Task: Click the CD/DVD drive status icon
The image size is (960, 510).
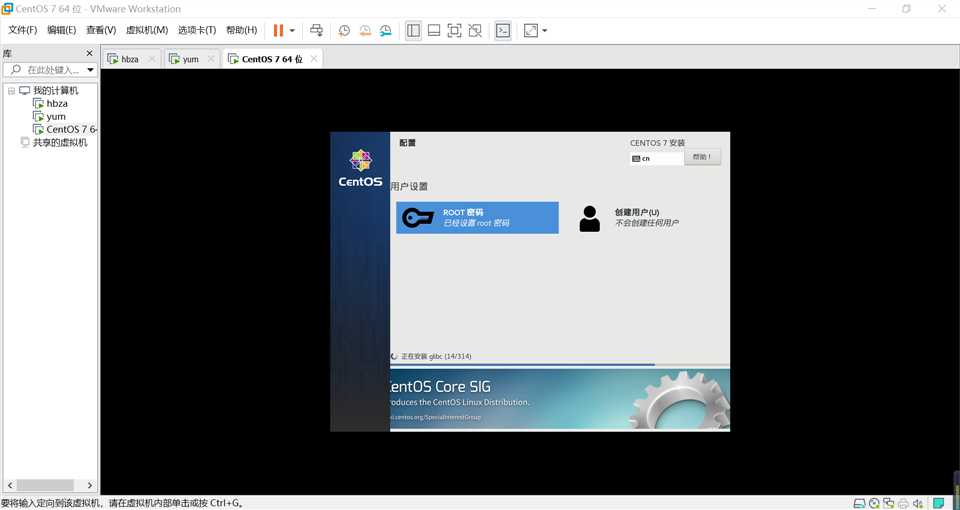Action: click(x=874, y=503)
